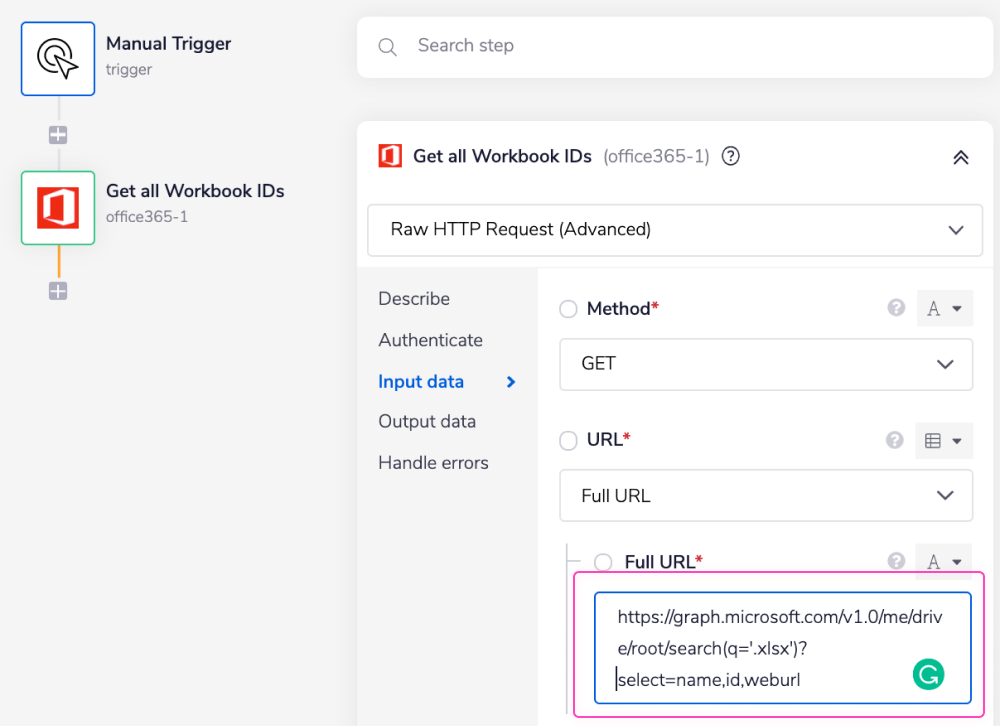Select the Method radio button
This screenshot has width=1000, height=728.
point(568,309)
